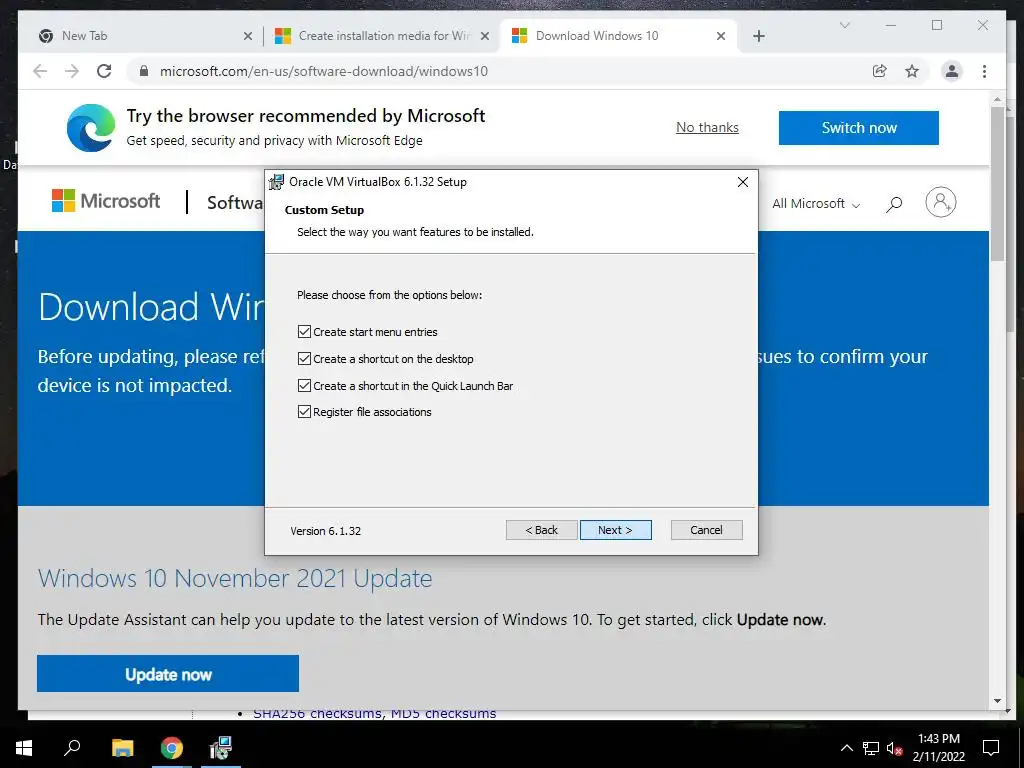Expand All Microsoft dropdown
This screenshot has width=1024, height=768.
coord(816,204)
